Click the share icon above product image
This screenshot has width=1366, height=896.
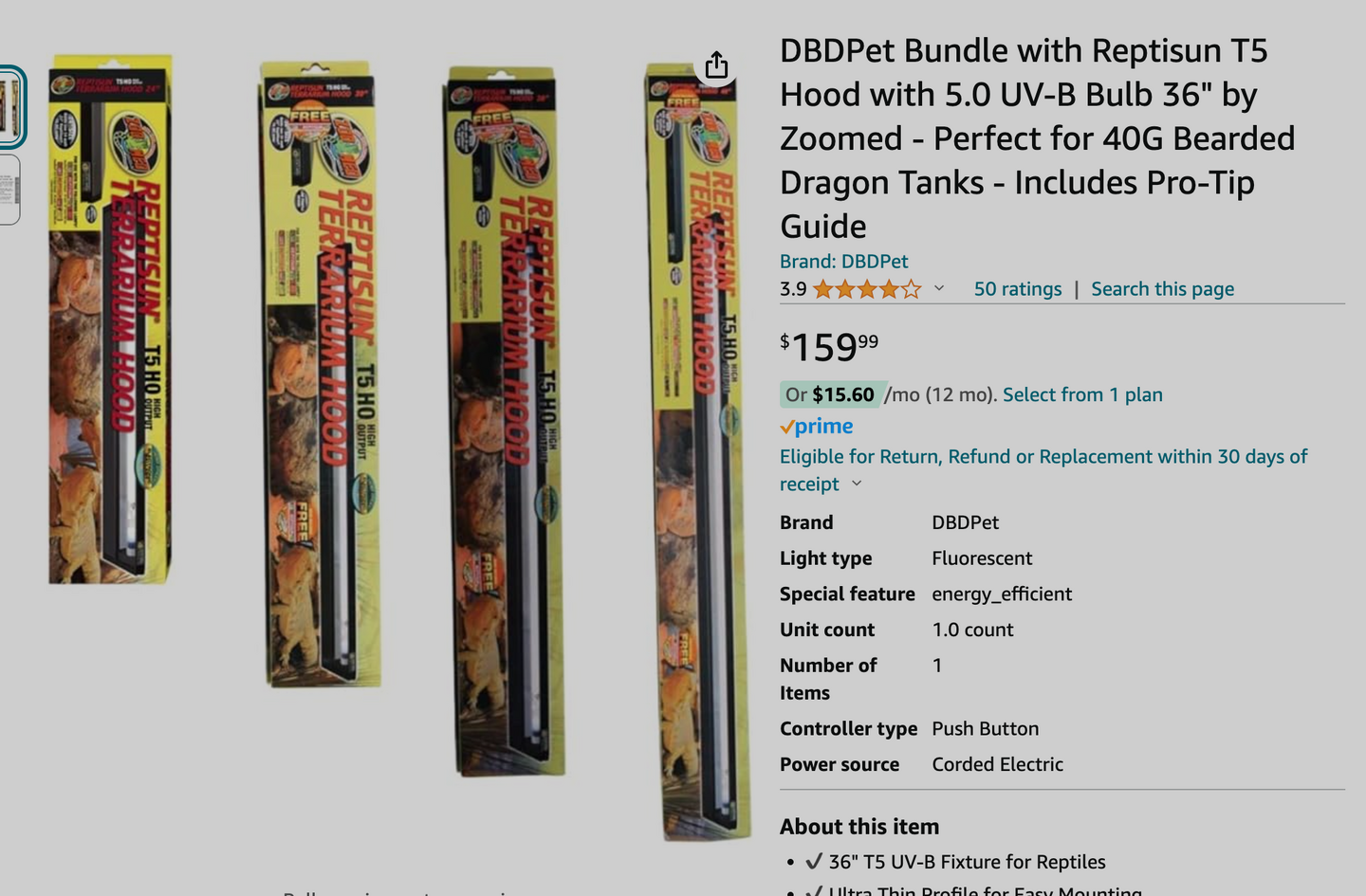(716, 64)
